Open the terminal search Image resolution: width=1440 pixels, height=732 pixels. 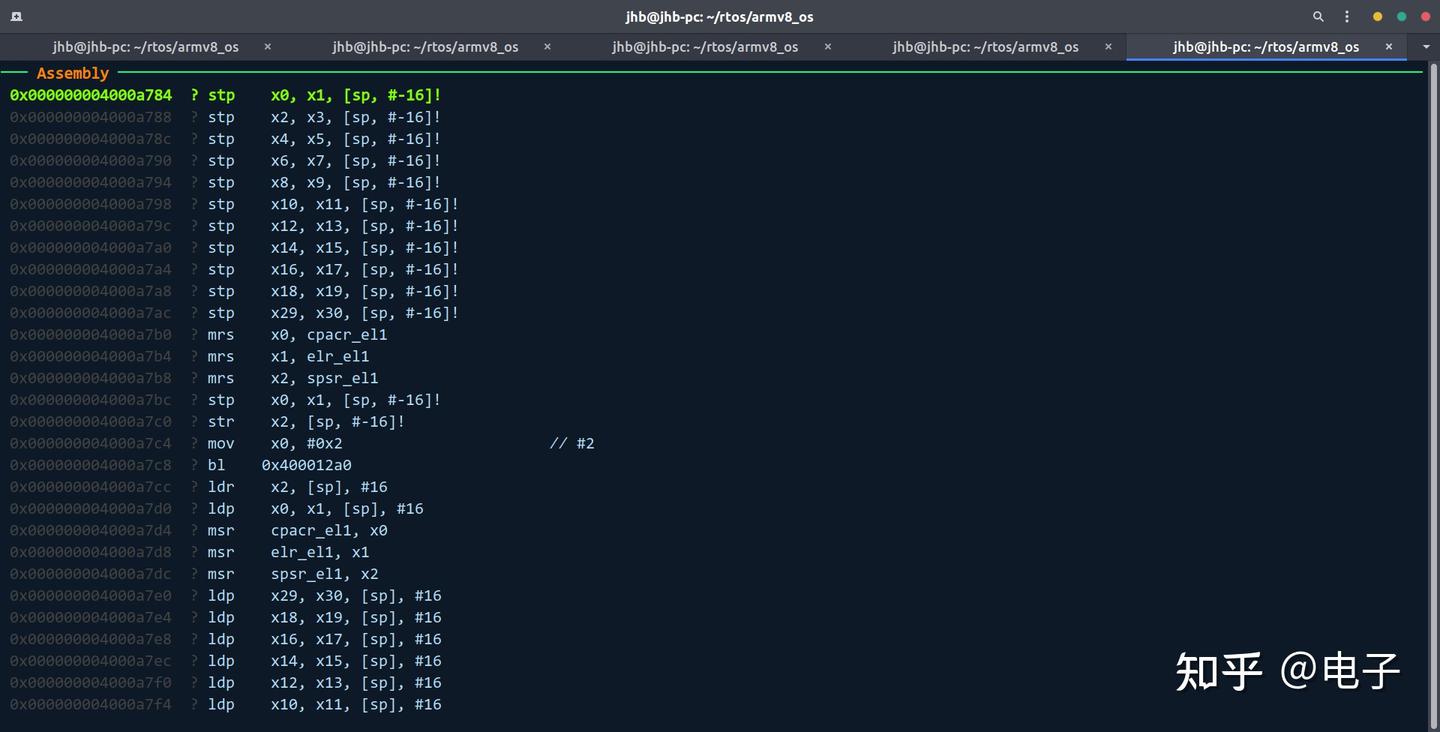pos(1318,17)
